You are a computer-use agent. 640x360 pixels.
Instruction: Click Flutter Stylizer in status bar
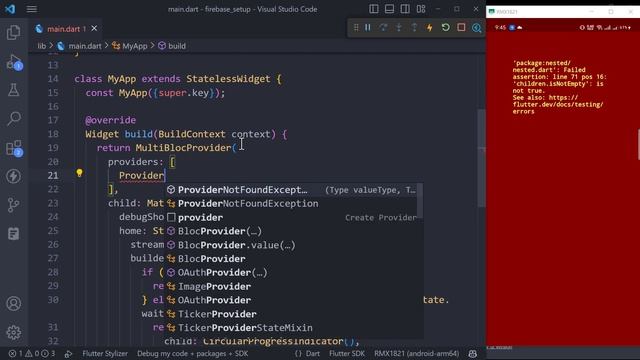(105, 353)
